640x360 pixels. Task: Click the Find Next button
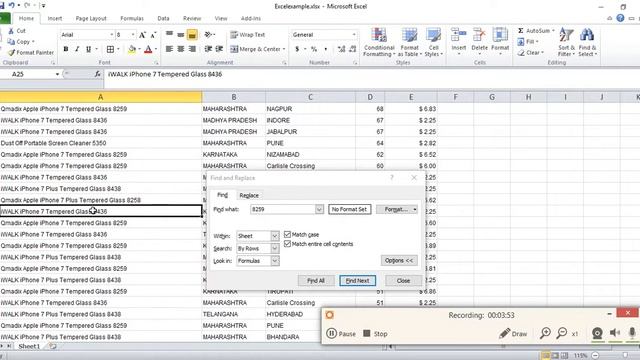357,281
